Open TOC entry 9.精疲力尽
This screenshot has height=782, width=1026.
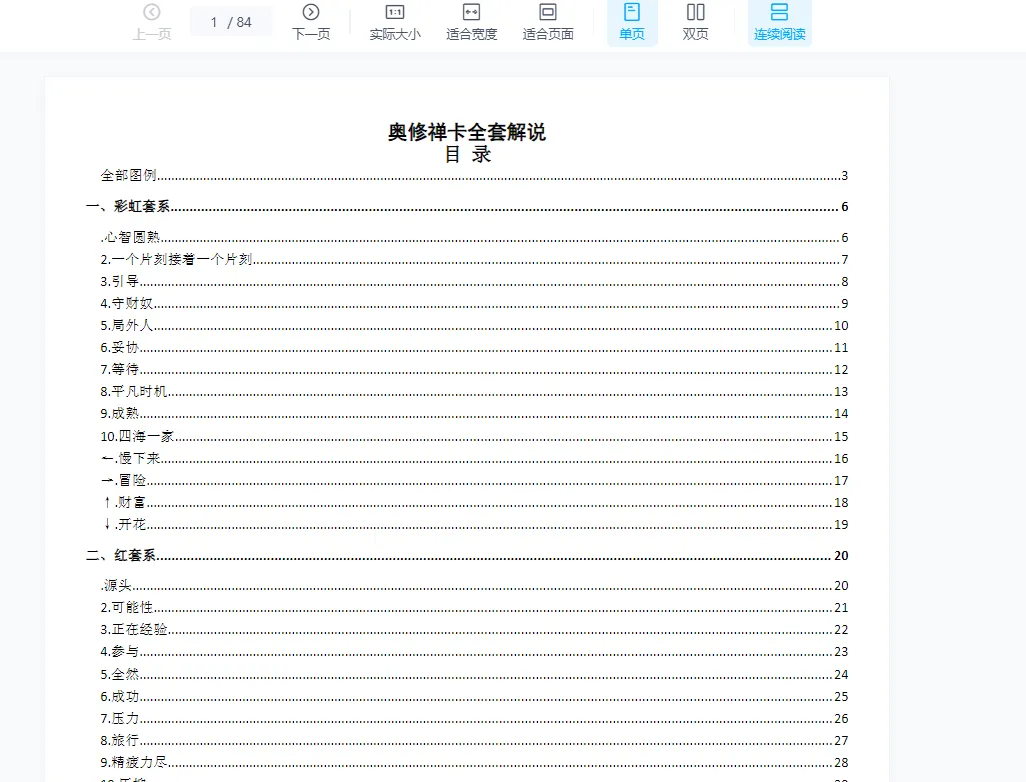click(474, 762)
